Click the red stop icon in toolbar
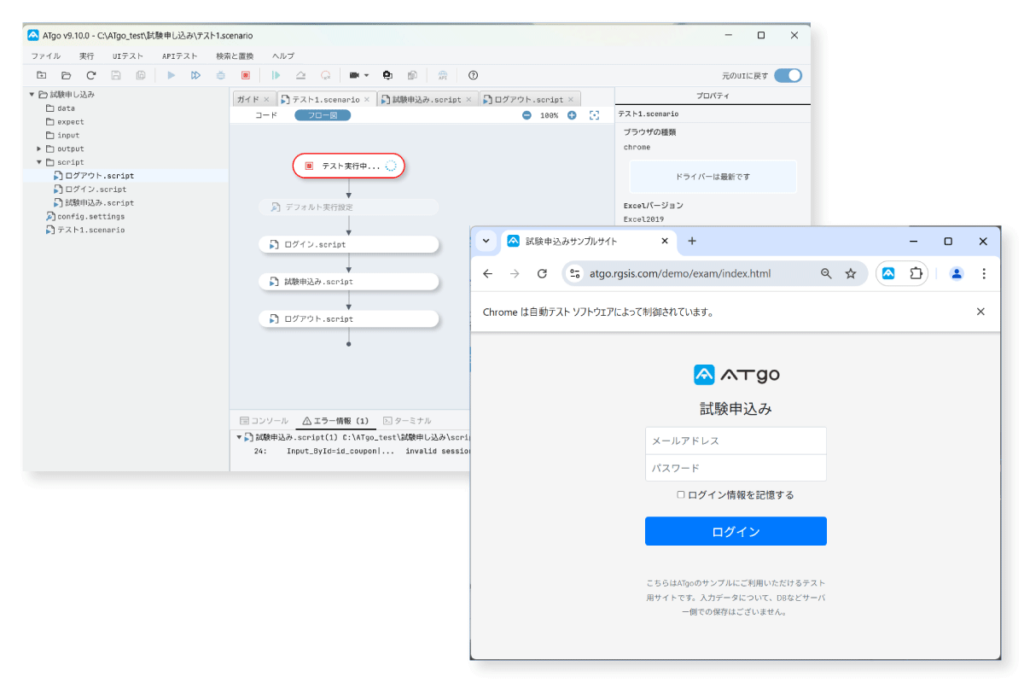 [x=246, y=76]
